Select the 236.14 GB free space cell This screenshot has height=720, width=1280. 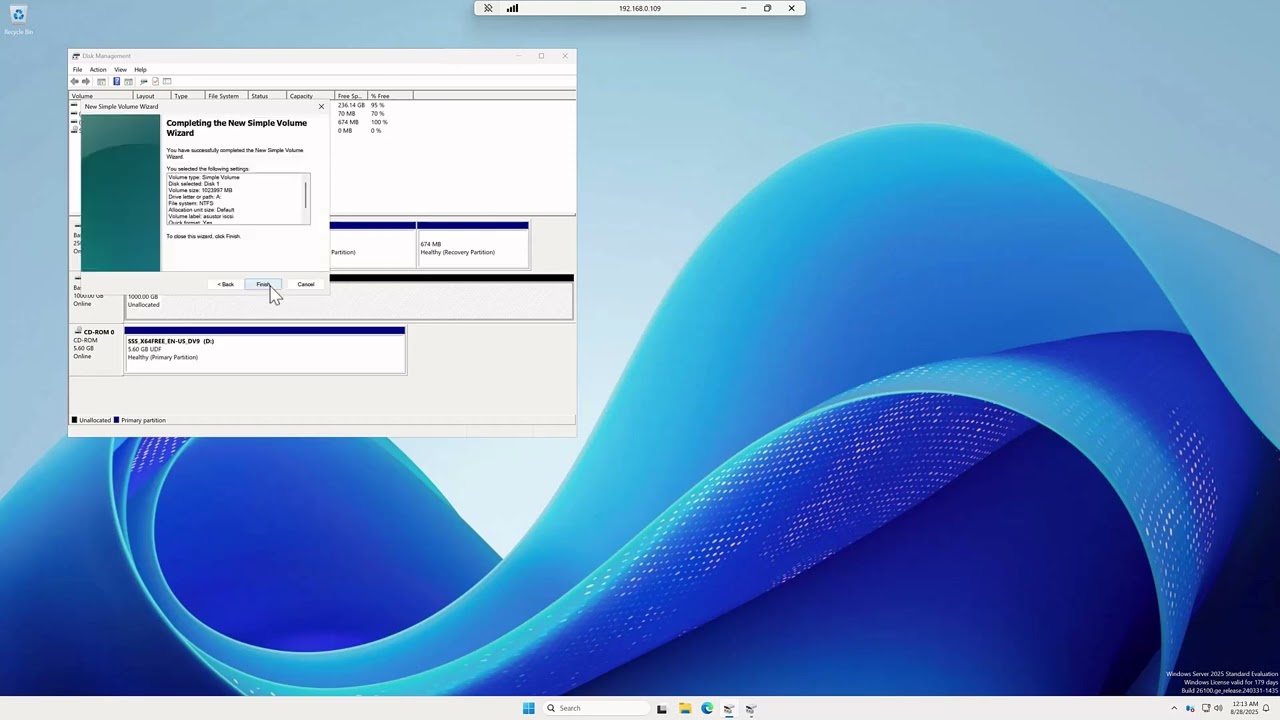pos(351,105)
